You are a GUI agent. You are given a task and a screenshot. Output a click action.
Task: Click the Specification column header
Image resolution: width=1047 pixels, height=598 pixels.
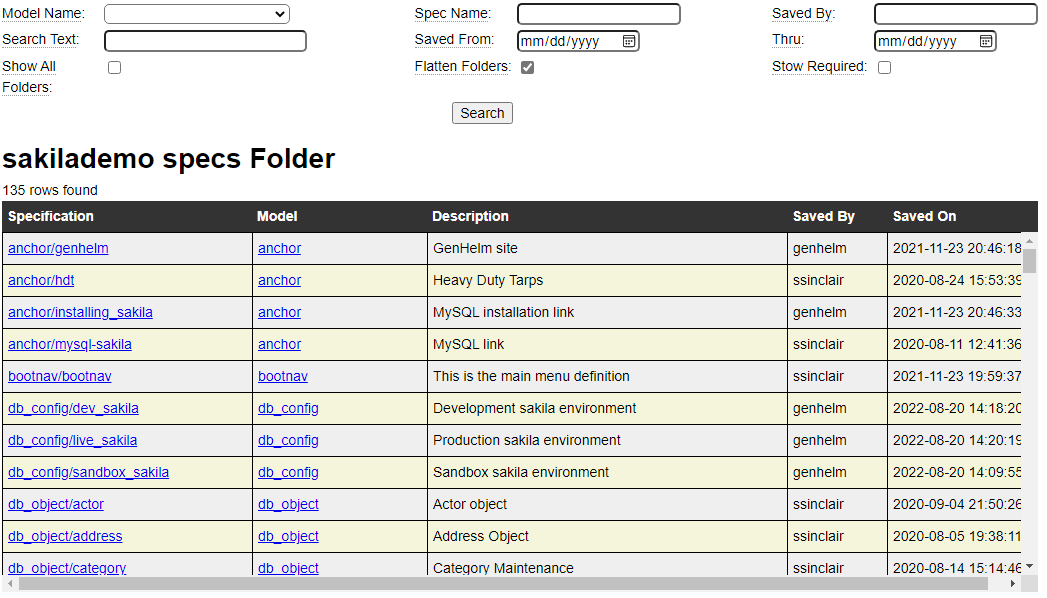click(x=51, y=216)
